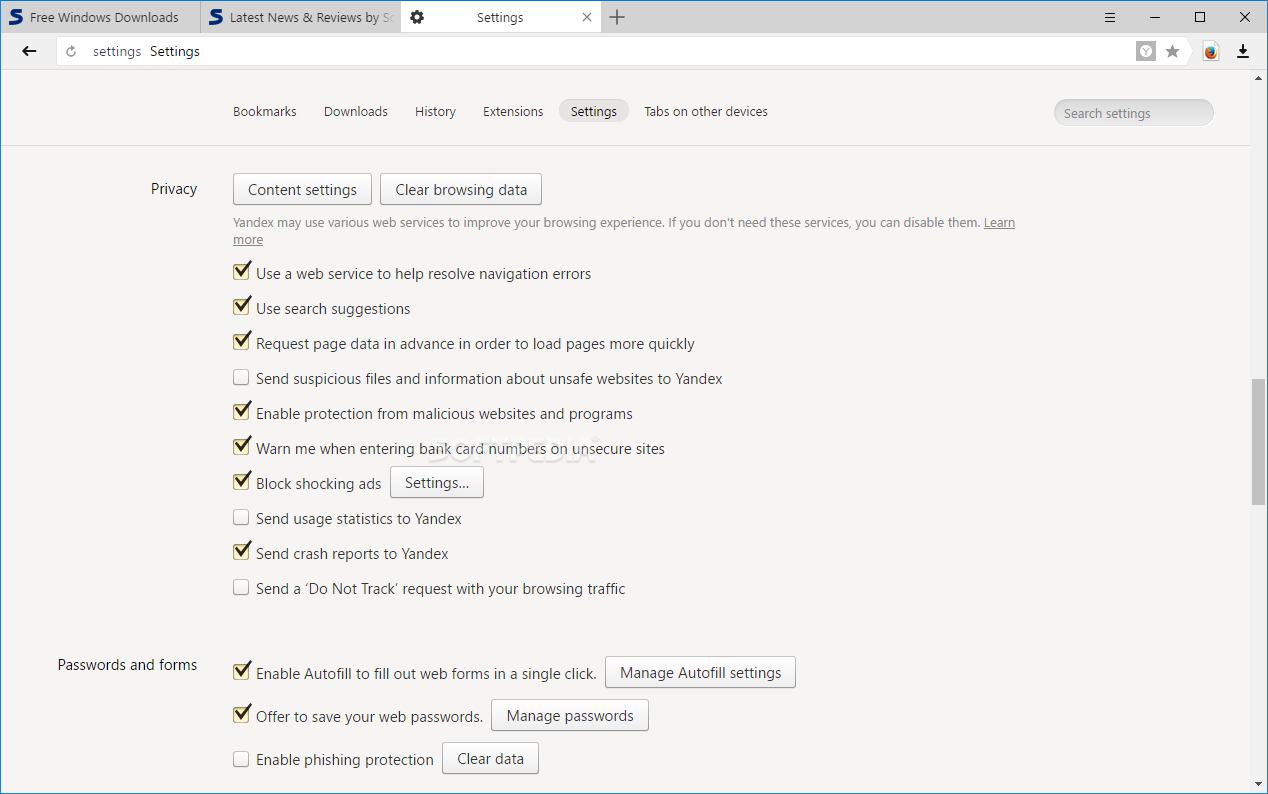Open the extension icon beside the address bar
This screenshot has height=794, width=1268.
pos(1211,52)
